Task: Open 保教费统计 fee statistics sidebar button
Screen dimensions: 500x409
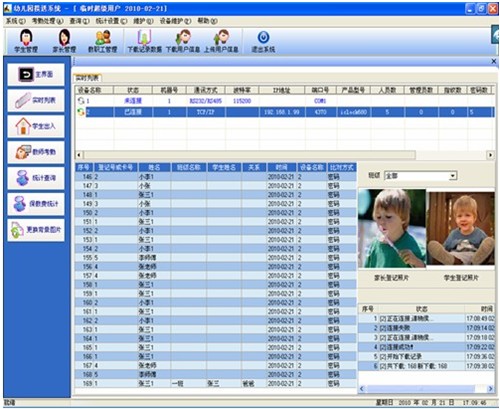Action: tap(36, 204)
